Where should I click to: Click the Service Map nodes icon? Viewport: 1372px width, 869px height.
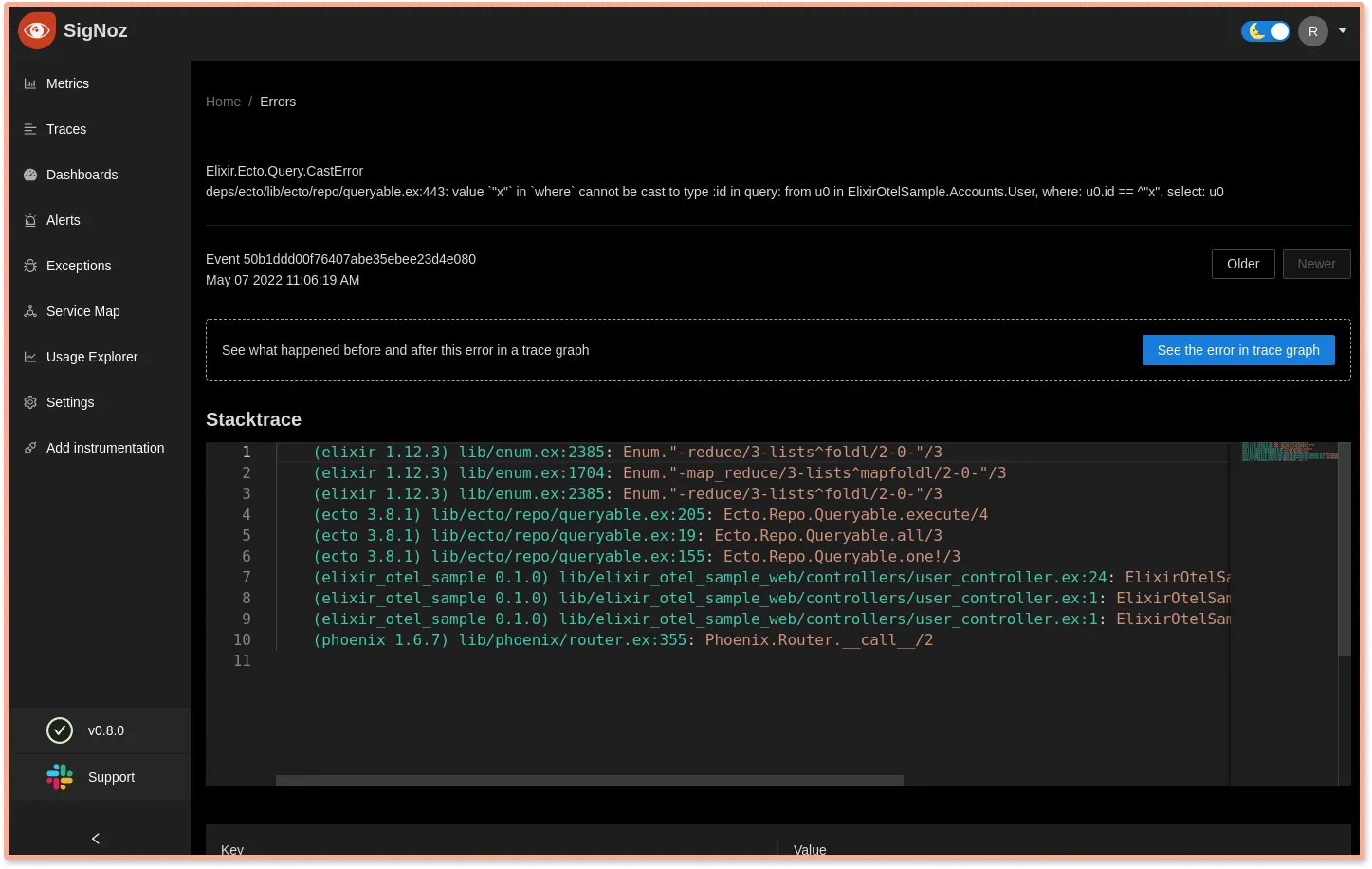coord(30,311)
